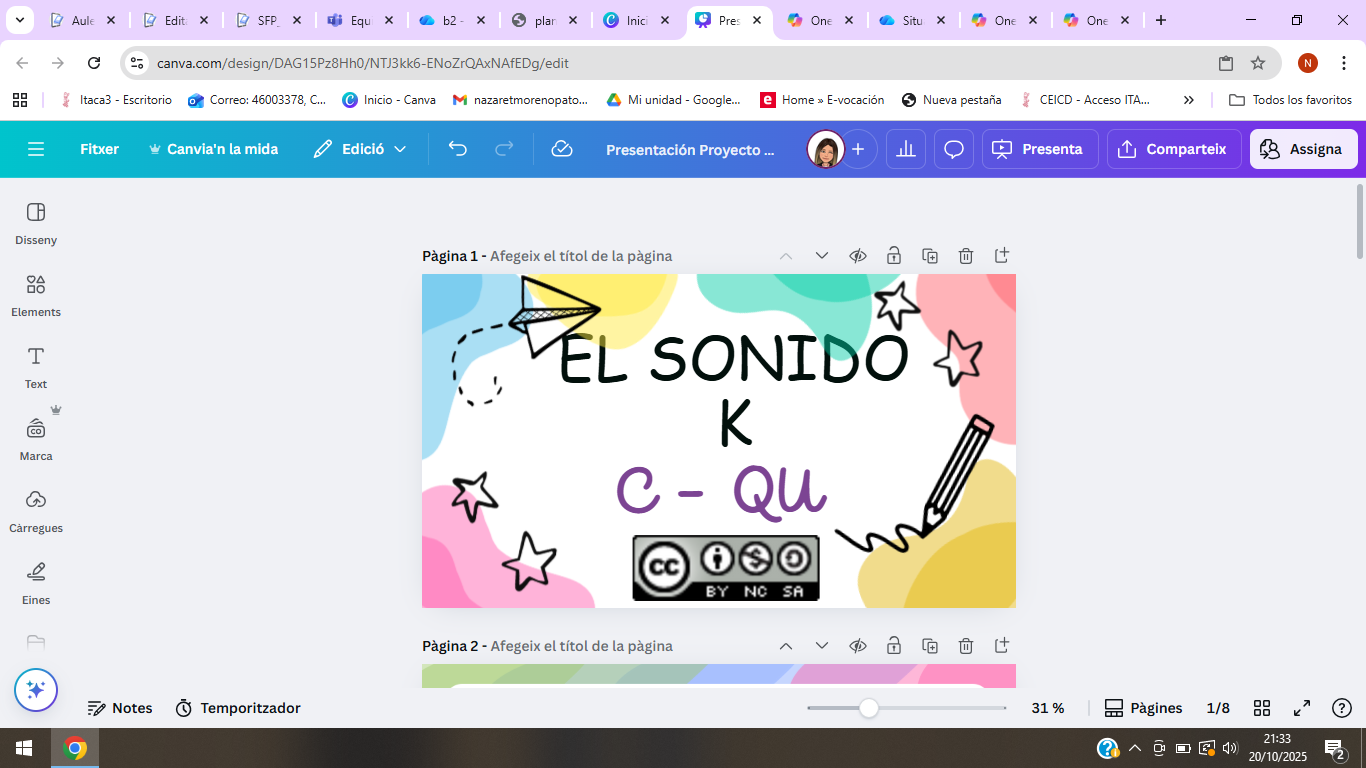Viewport: 1366px width, 768px height.
Task: Click the undo arrow in toolbar
Action: tap(457, 149)
